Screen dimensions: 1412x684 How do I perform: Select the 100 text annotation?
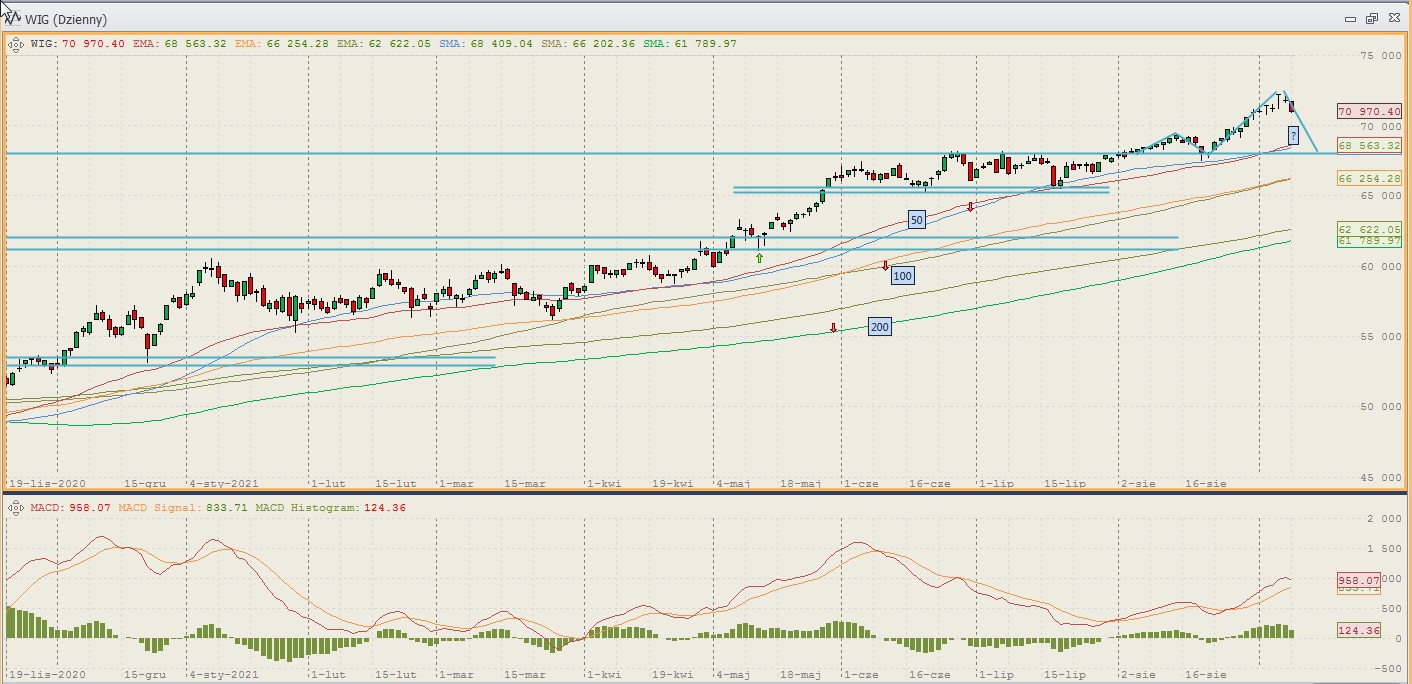tap(902, 275)
